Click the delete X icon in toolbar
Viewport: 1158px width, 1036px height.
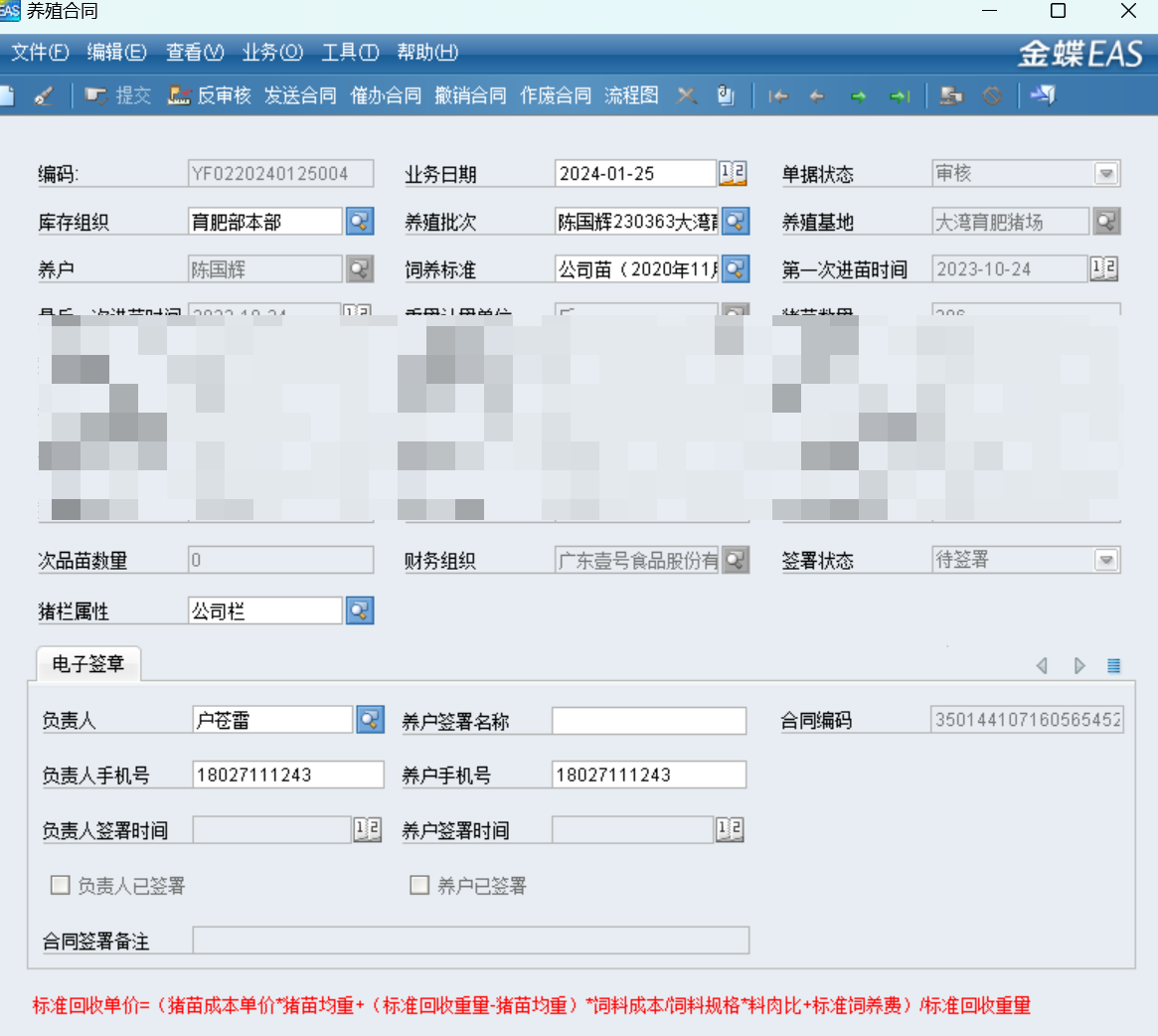pyautogui.click(x=686, y=95)
